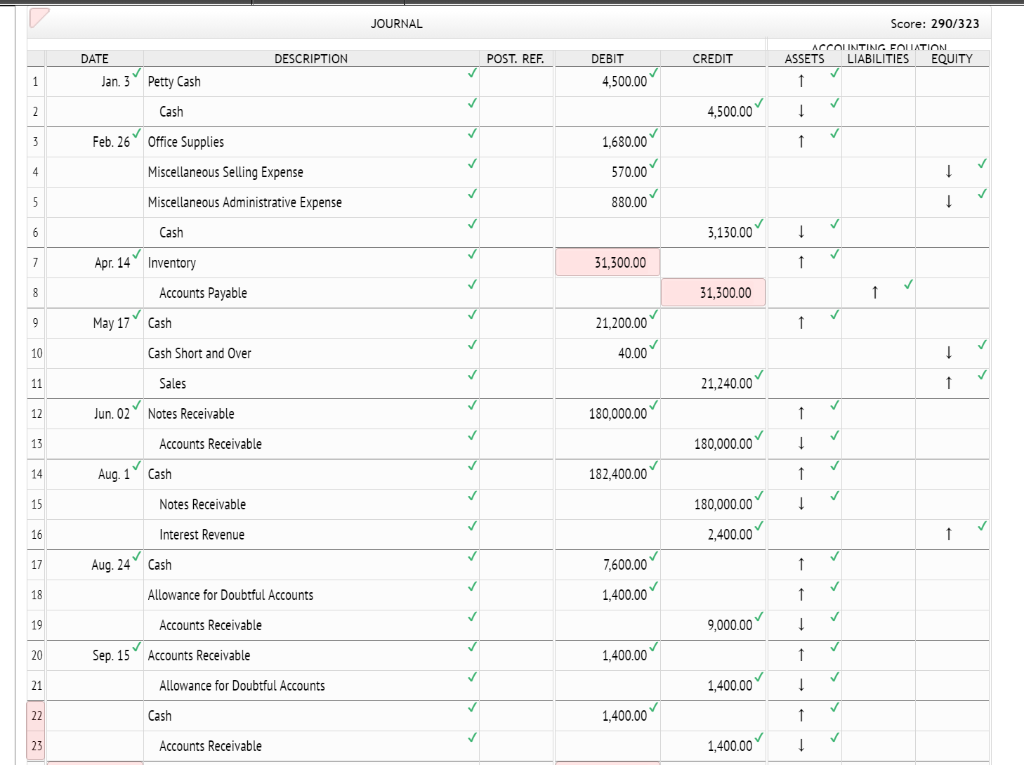
Task: Toggle the check on the Sales credit amount
Action: pos(760,374)
